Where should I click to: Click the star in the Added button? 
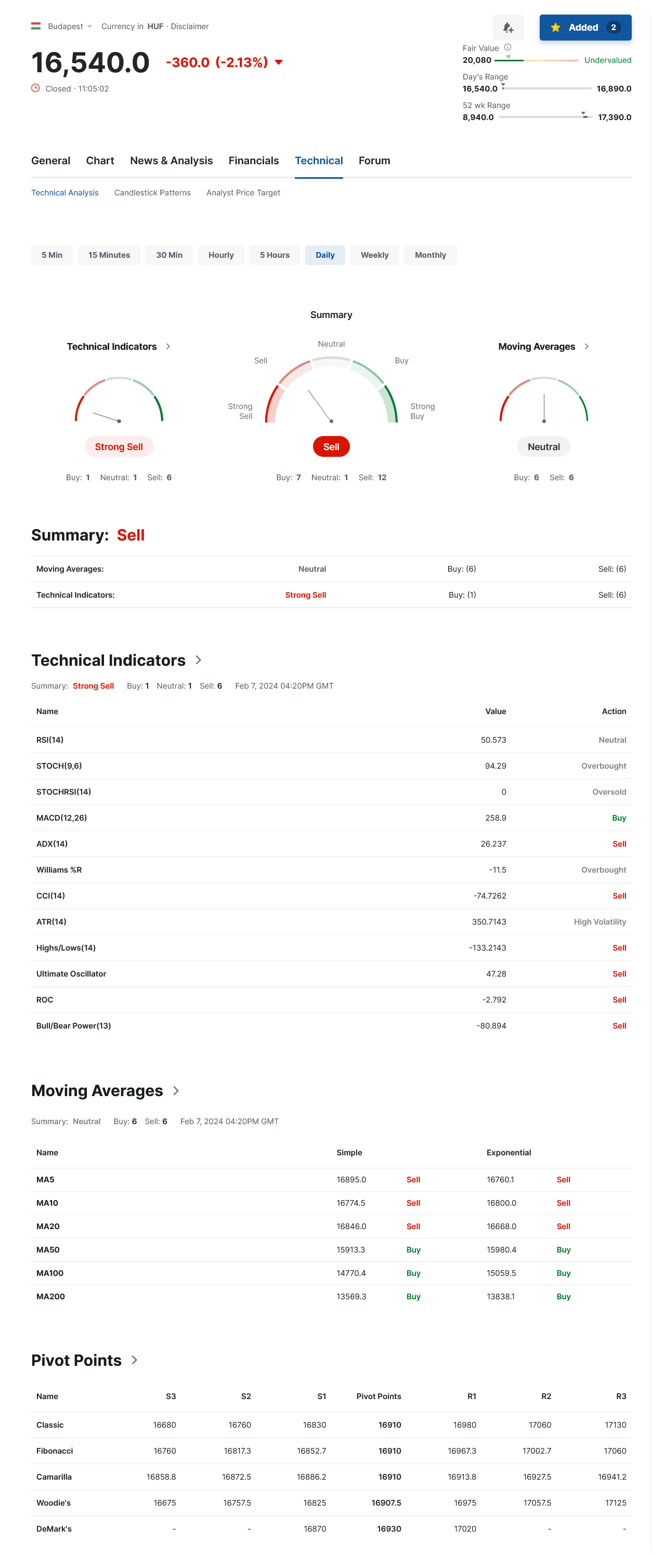tap(555, 28)
